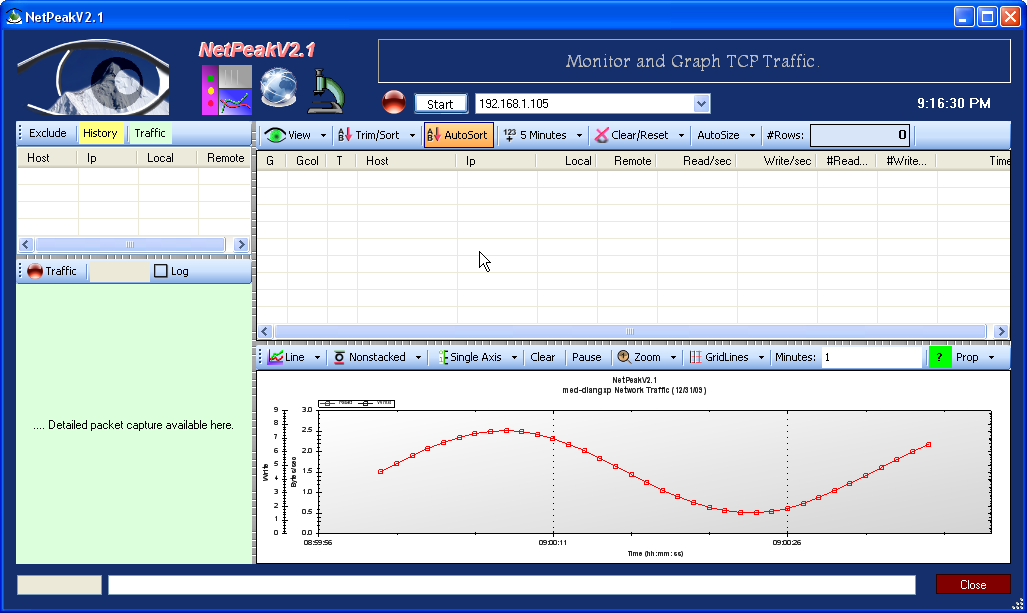Click the traffic grid scroll-right arrow
The height and width of the screenshot is (613, 1027).
click(x=1001, y=331)
